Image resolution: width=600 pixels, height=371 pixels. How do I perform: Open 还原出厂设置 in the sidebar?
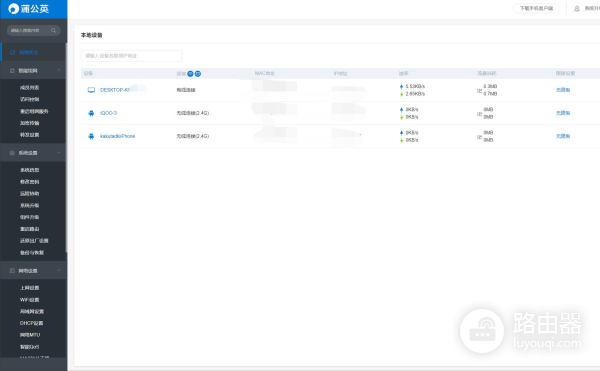pos(34,241)
